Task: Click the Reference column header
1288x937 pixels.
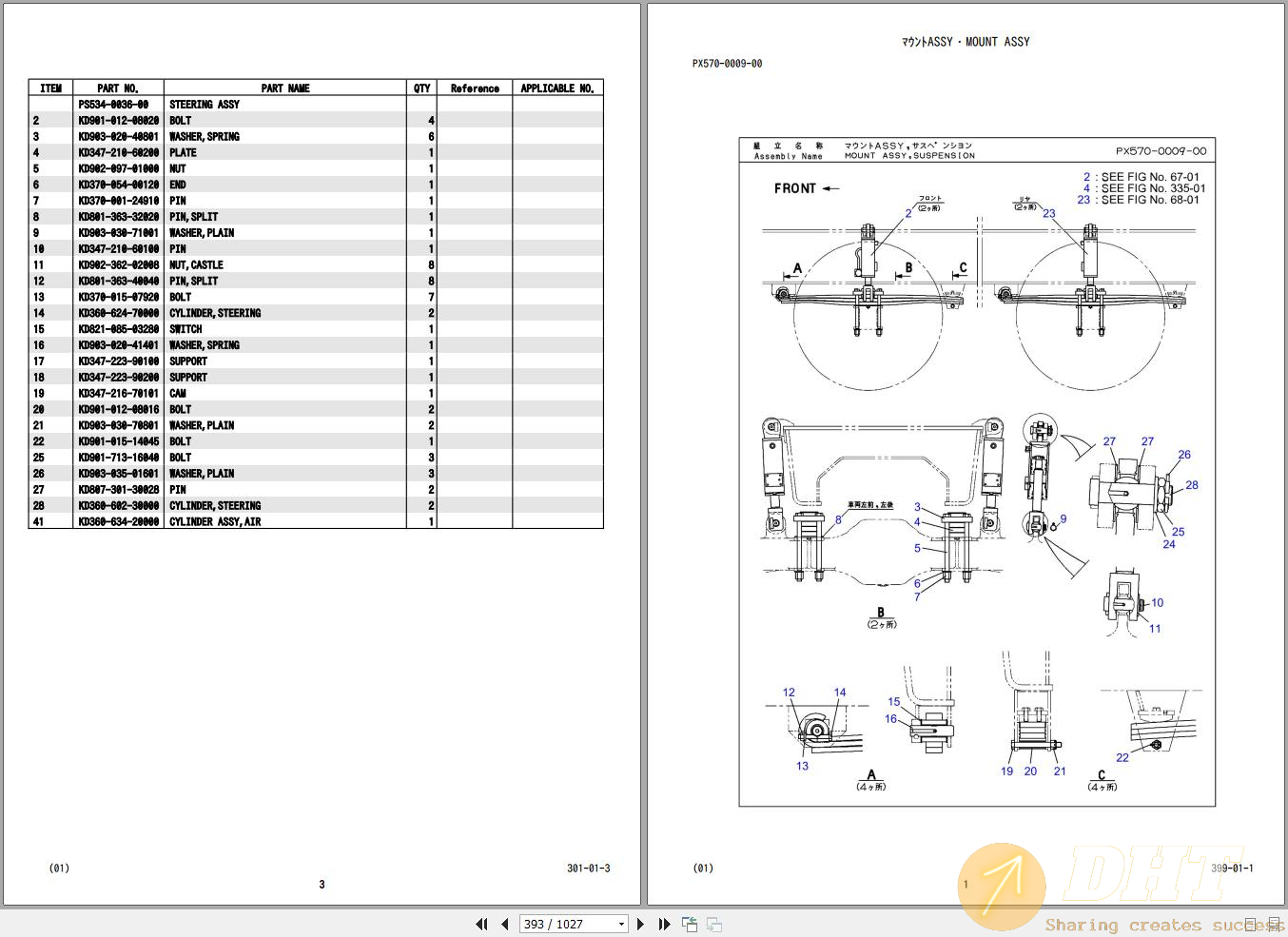Action: click(475, 88)
